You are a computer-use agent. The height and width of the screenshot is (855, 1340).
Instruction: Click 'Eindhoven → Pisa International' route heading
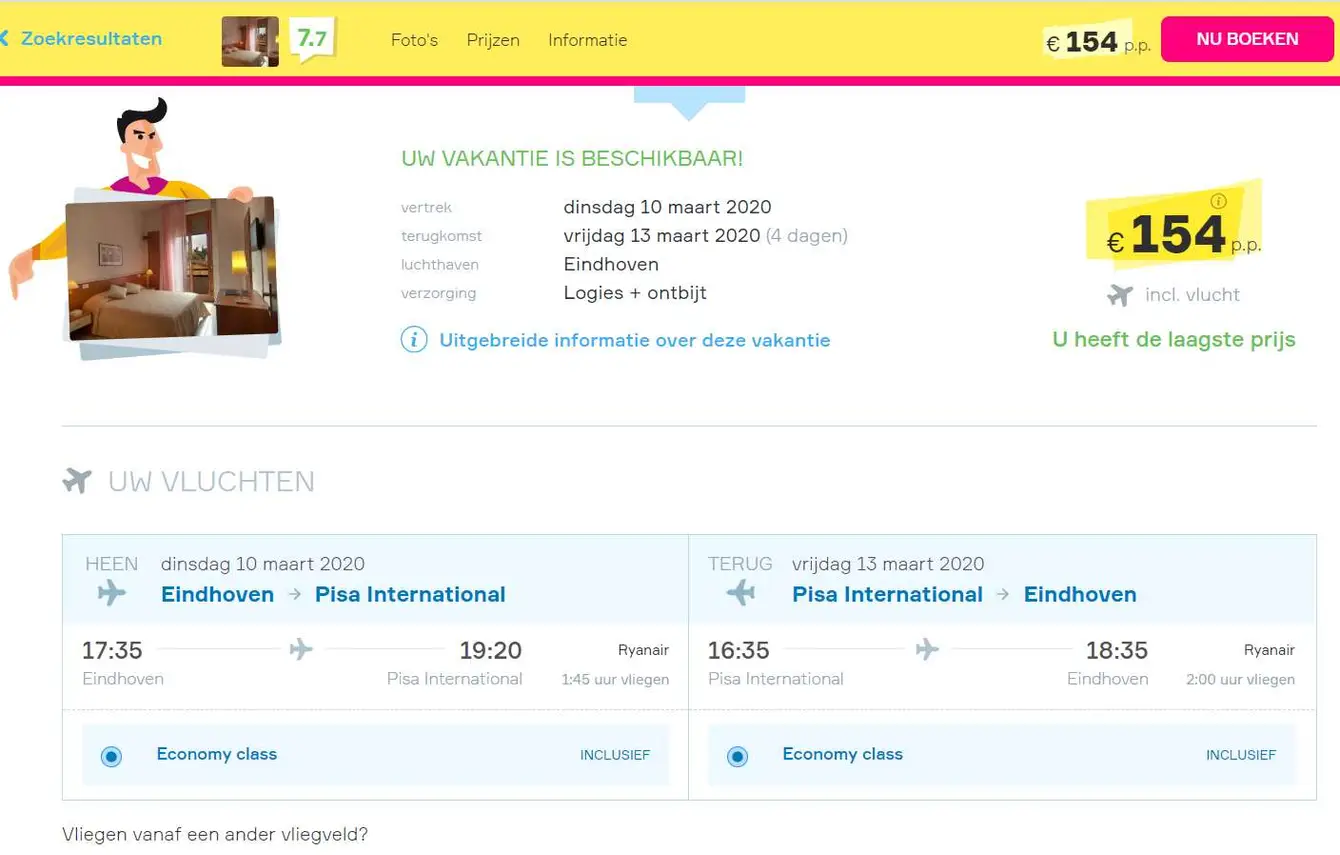(333, 594)
